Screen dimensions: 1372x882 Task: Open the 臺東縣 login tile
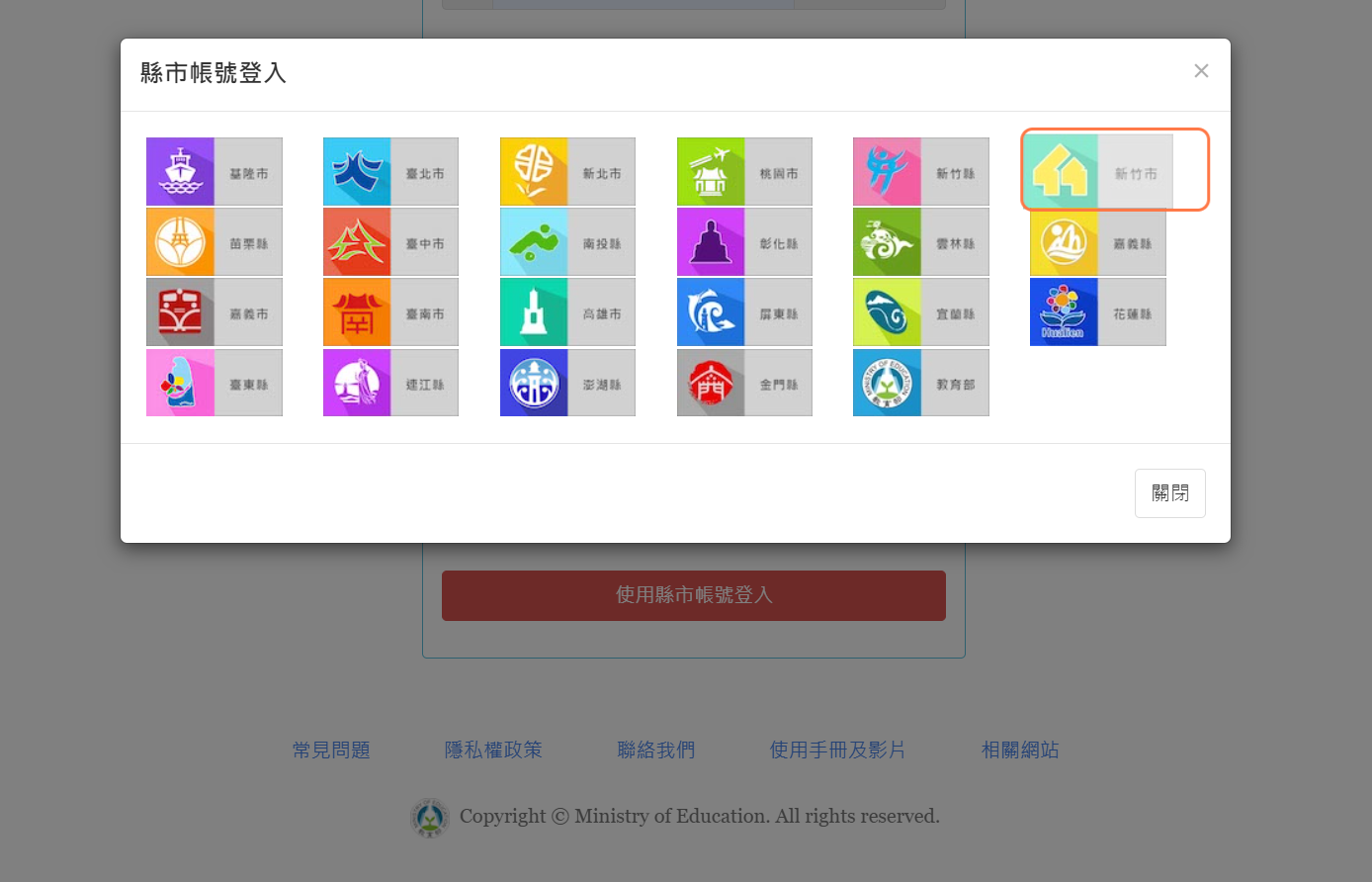214,383
